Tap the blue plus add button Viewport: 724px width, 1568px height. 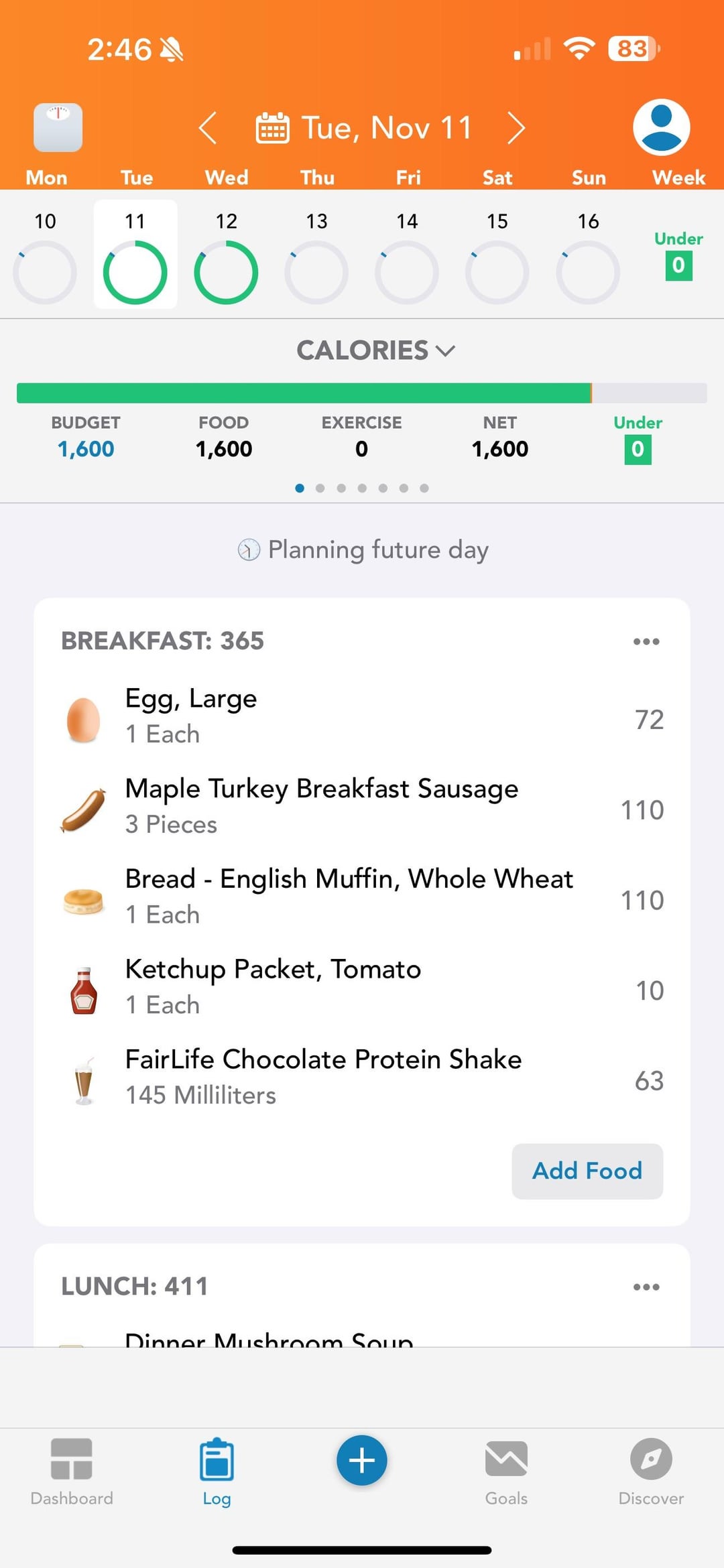(362, 1460)
